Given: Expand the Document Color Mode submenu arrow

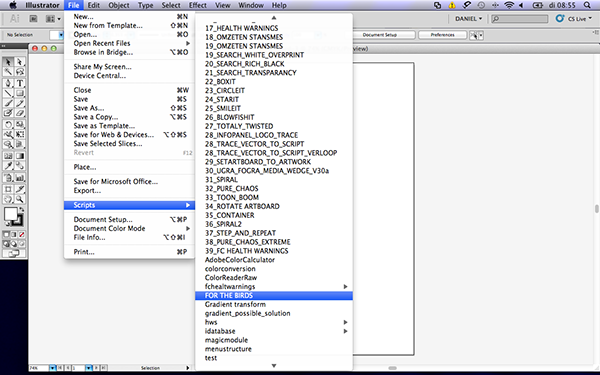Looking at the screenshot, I should coord(188,228).
